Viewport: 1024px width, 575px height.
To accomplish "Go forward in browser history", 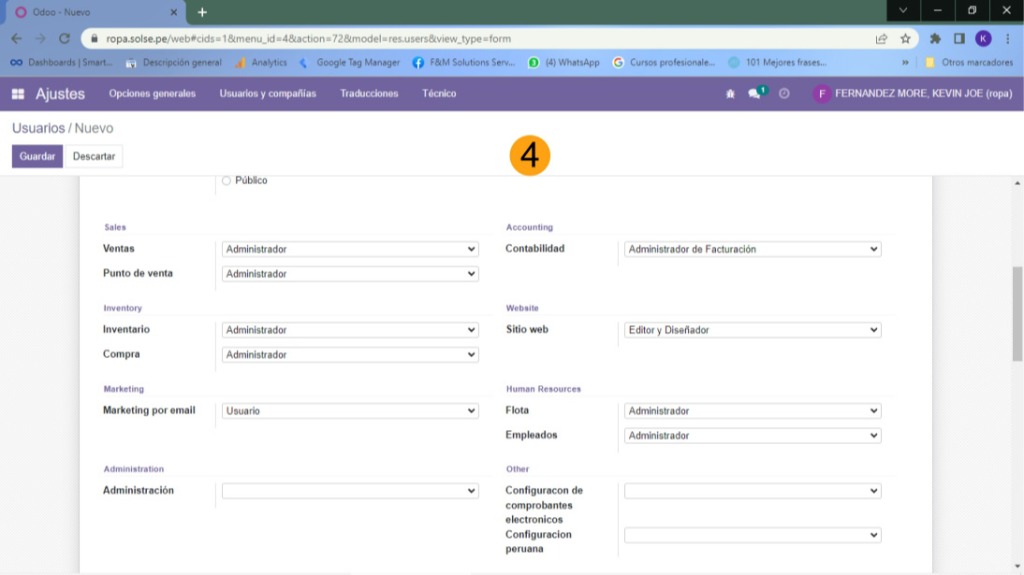I will click(x=40, y=39).
